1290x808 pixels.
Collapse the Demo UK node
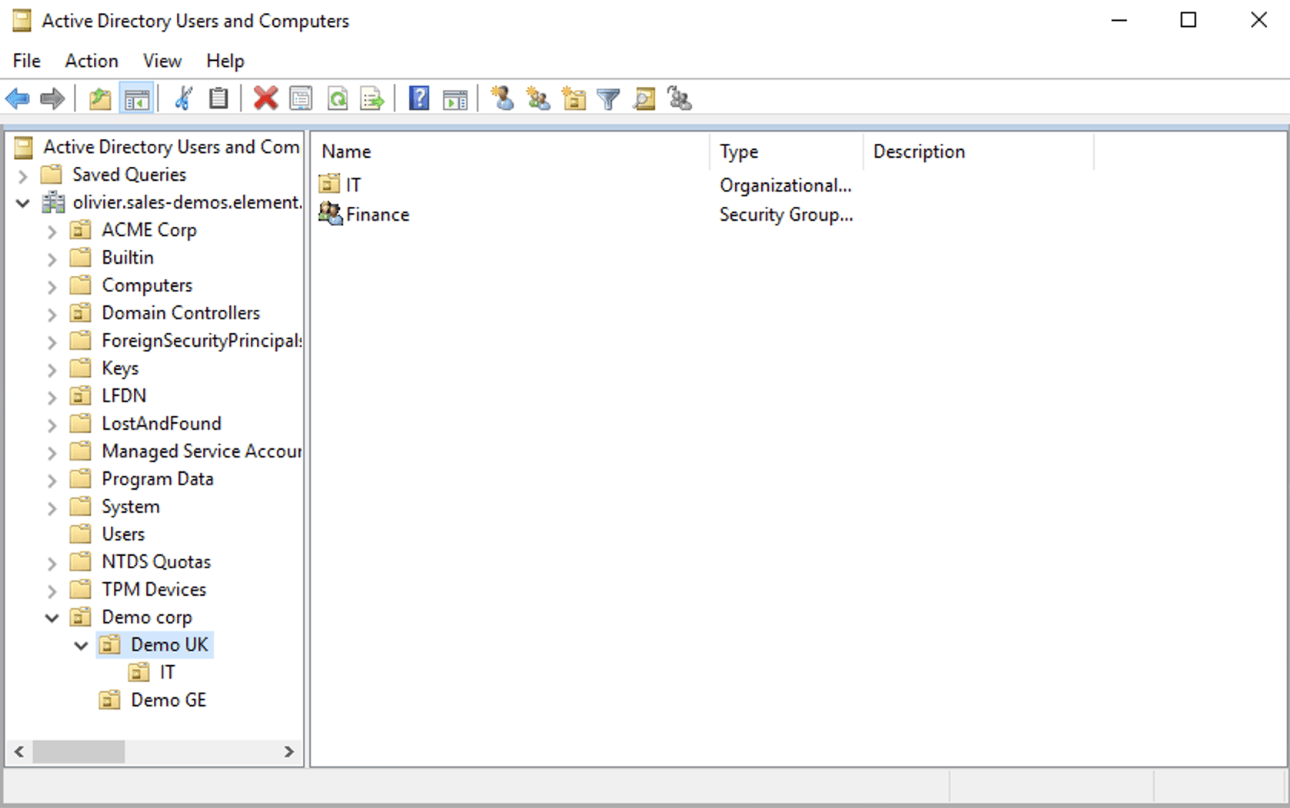(81, 646)
